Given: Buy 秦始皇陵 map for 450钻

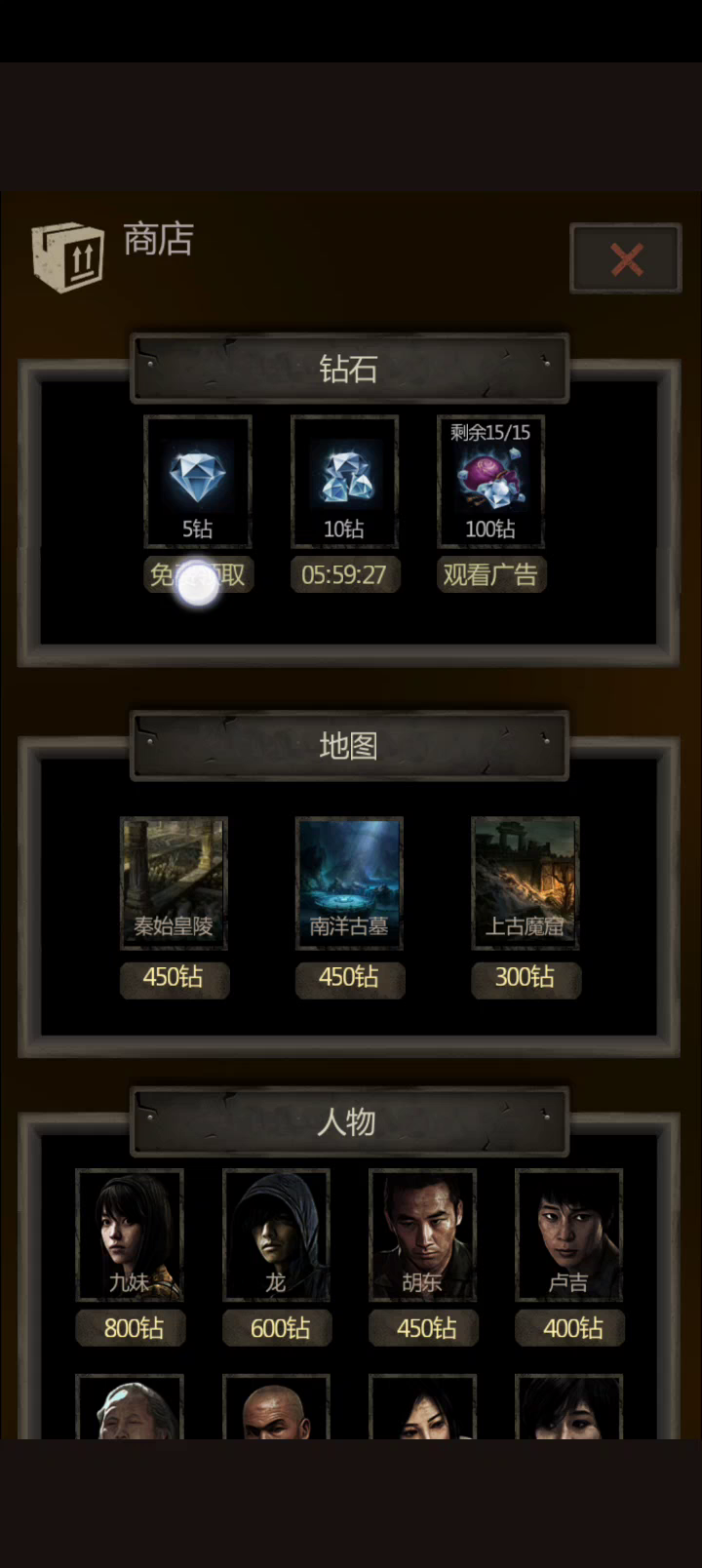Looking at the screenshot, I should (x=175, y=979).
